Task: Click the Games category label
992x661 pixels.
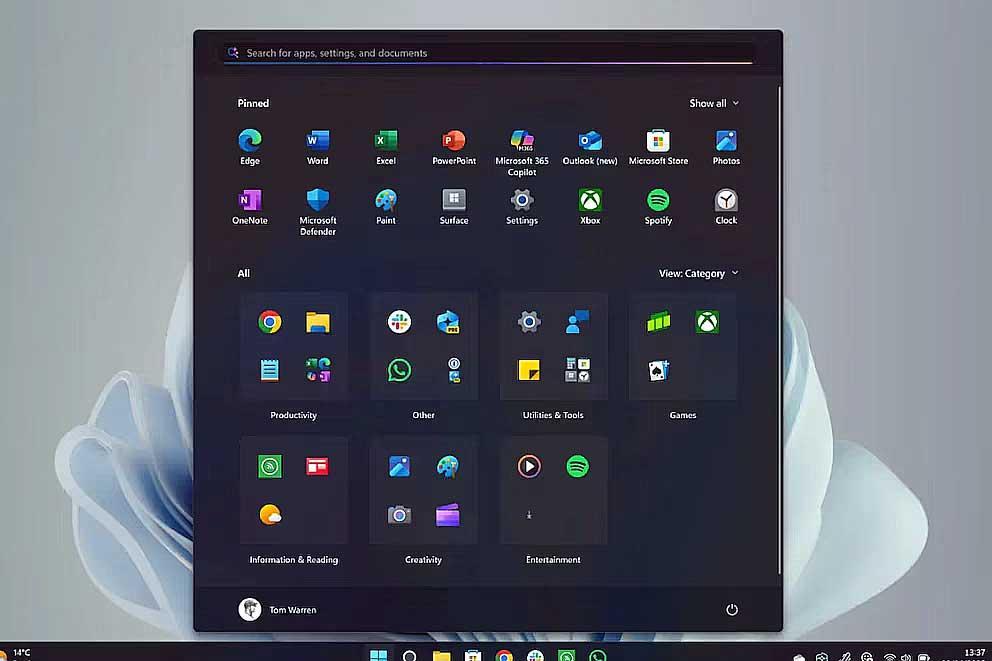Action: [x=683, y=415]
